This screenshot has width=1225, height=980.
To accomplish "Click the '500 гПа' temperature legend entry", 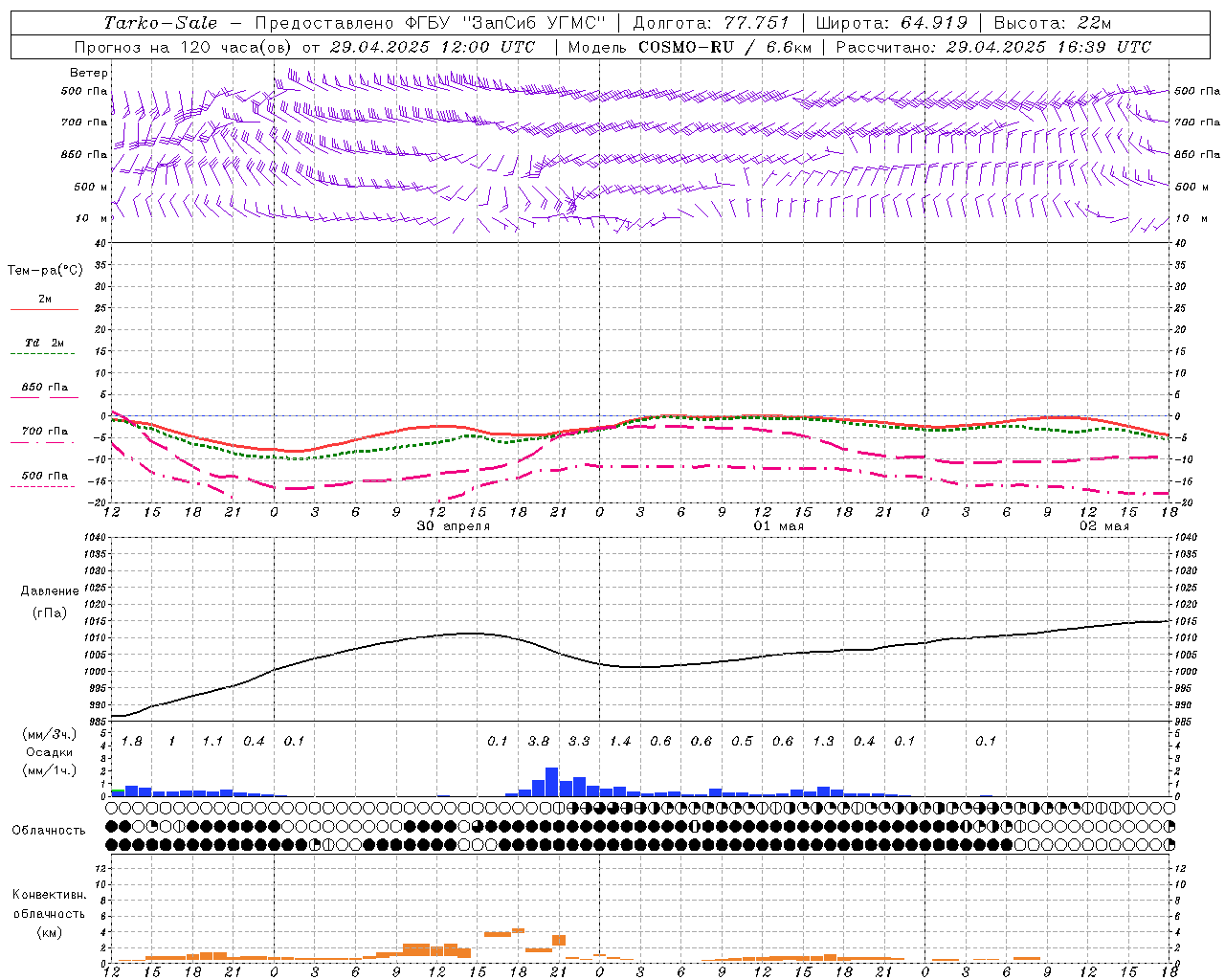I will tap(44, 476).
